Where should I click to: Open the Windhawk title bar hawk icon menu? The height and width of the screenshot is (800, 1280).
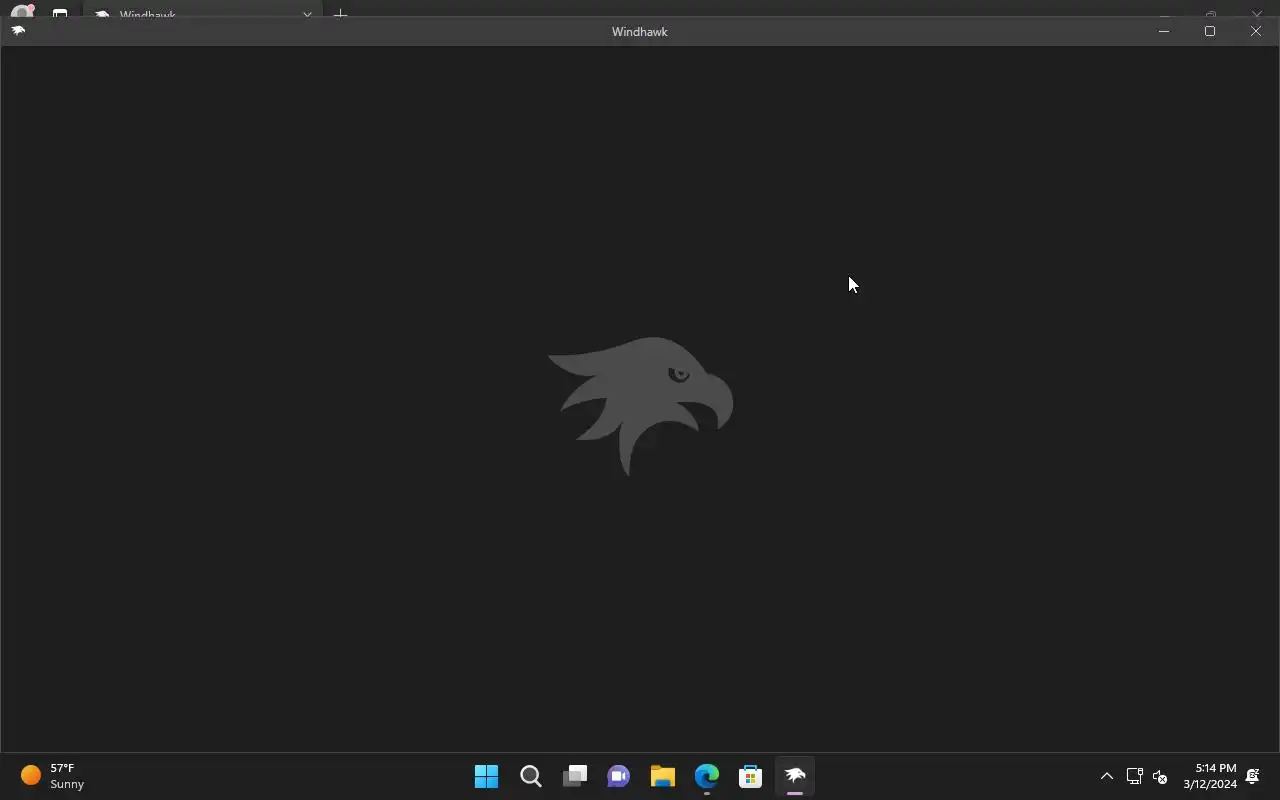click(x=18, y=31)
